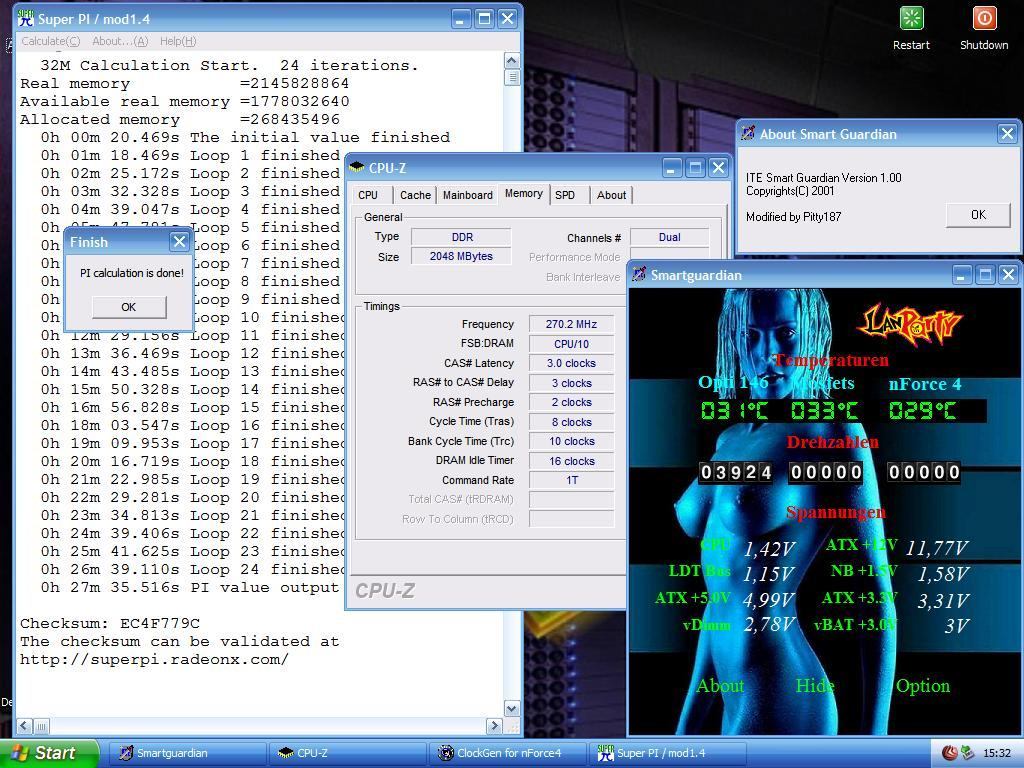Click 32M Calculation Start line
Viewport: 1024px width, 768px height.
click(229, 65)
